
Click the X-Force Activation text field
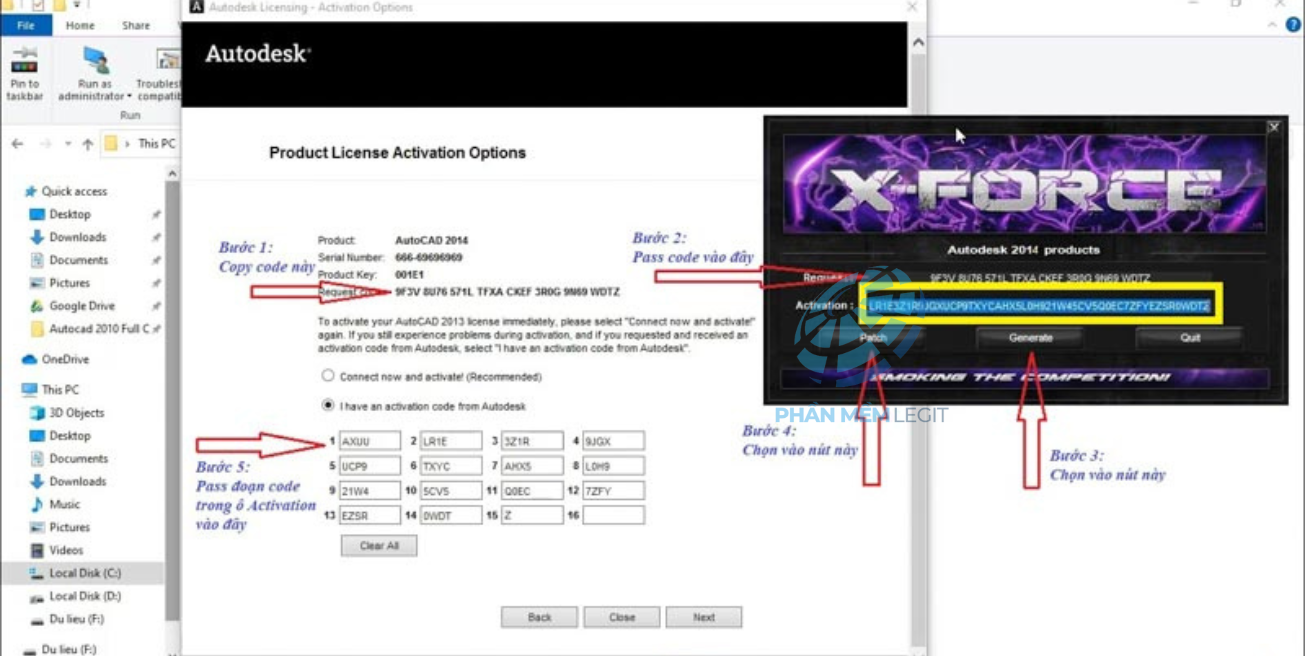[x=1039, y=305]
